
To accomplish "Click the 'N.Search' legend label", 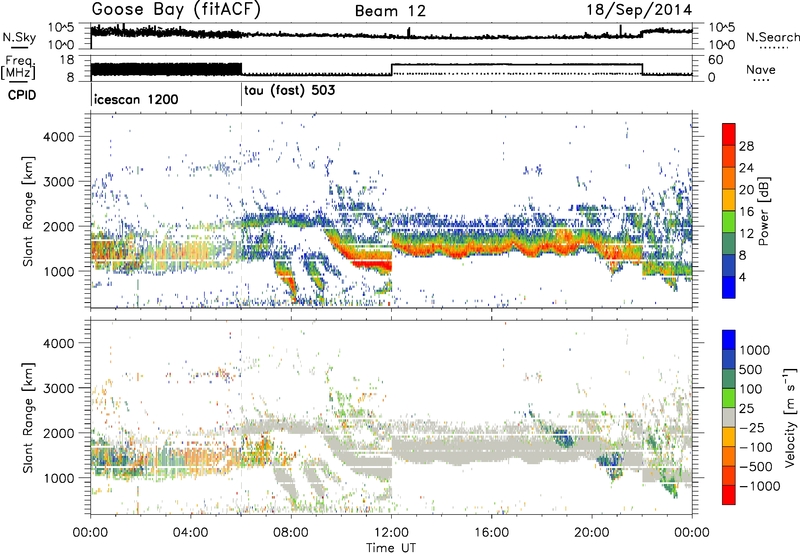I will pyautogui.click(x=772, y=37).
